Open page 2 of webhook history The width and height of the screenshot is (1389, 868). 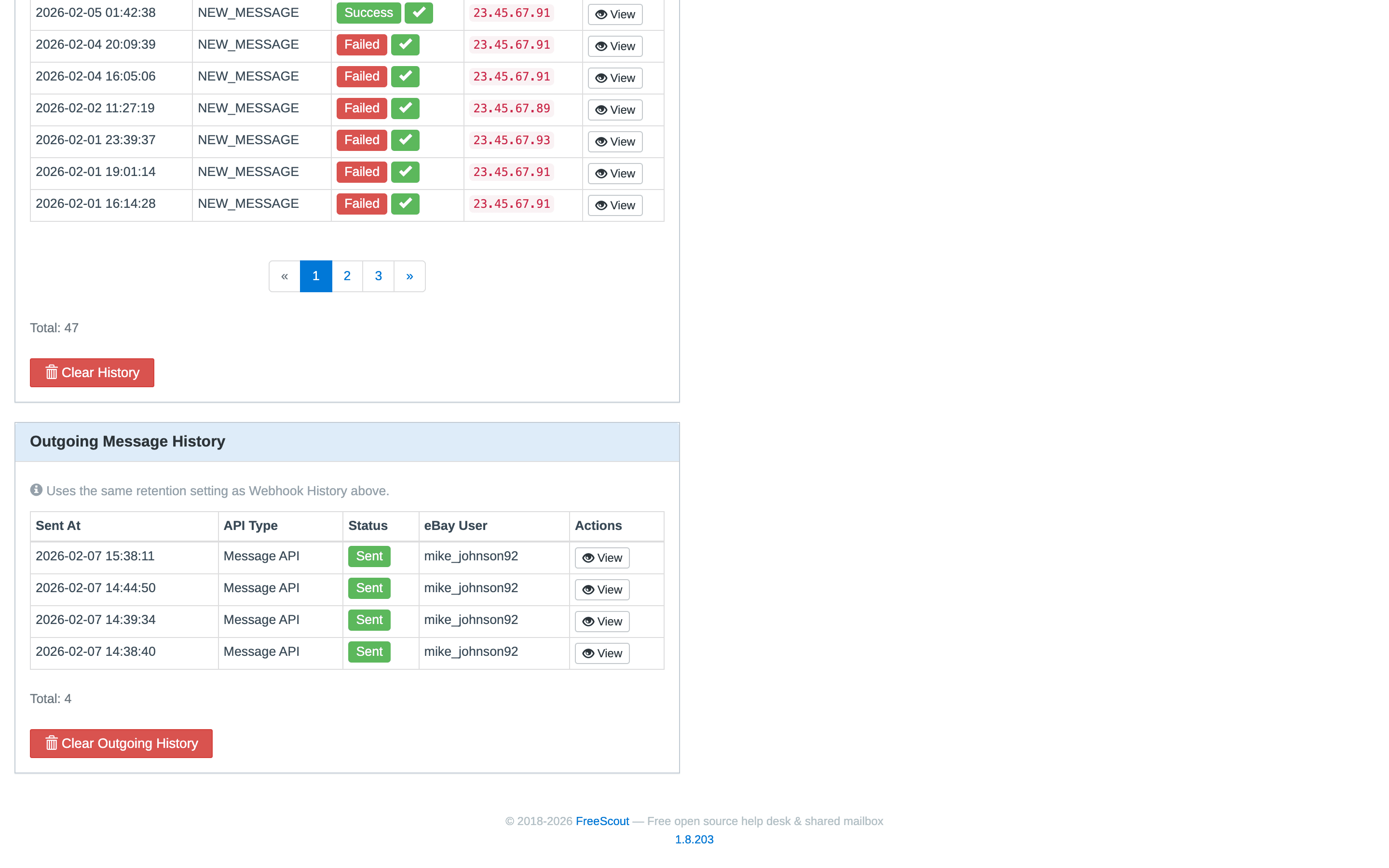coord(347,275)
